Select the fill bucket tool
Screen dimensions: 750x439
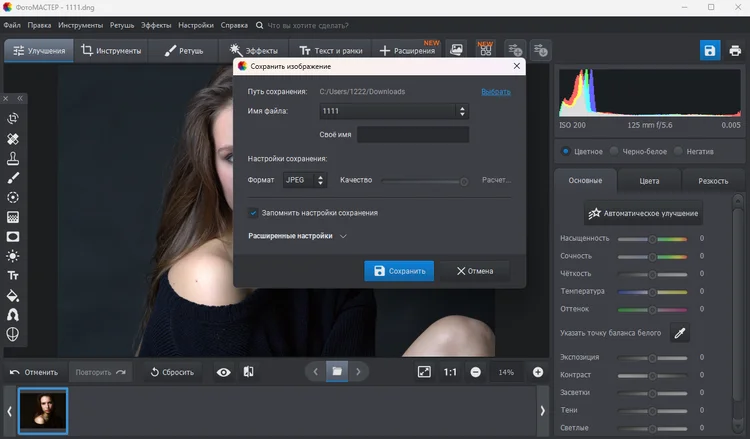(x=13, y=296)
